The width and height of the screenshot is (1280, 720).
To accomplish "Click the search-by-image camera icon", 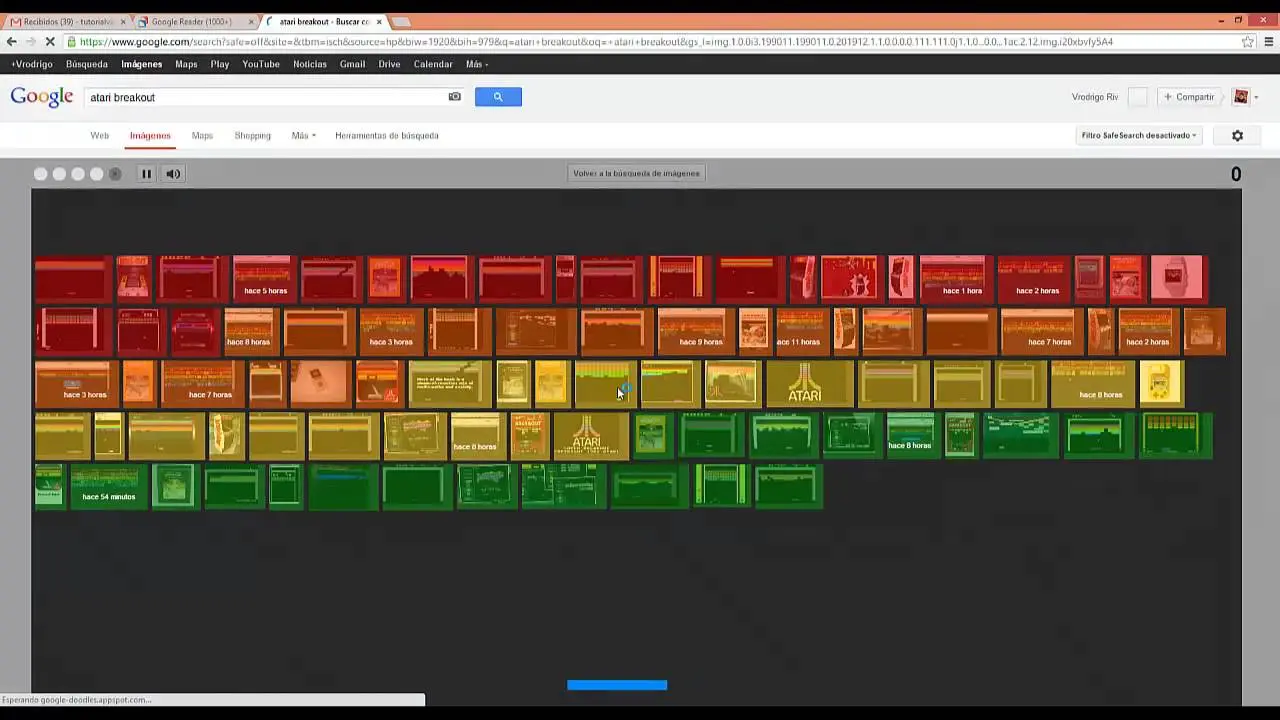I will click(x=455, y=97).
